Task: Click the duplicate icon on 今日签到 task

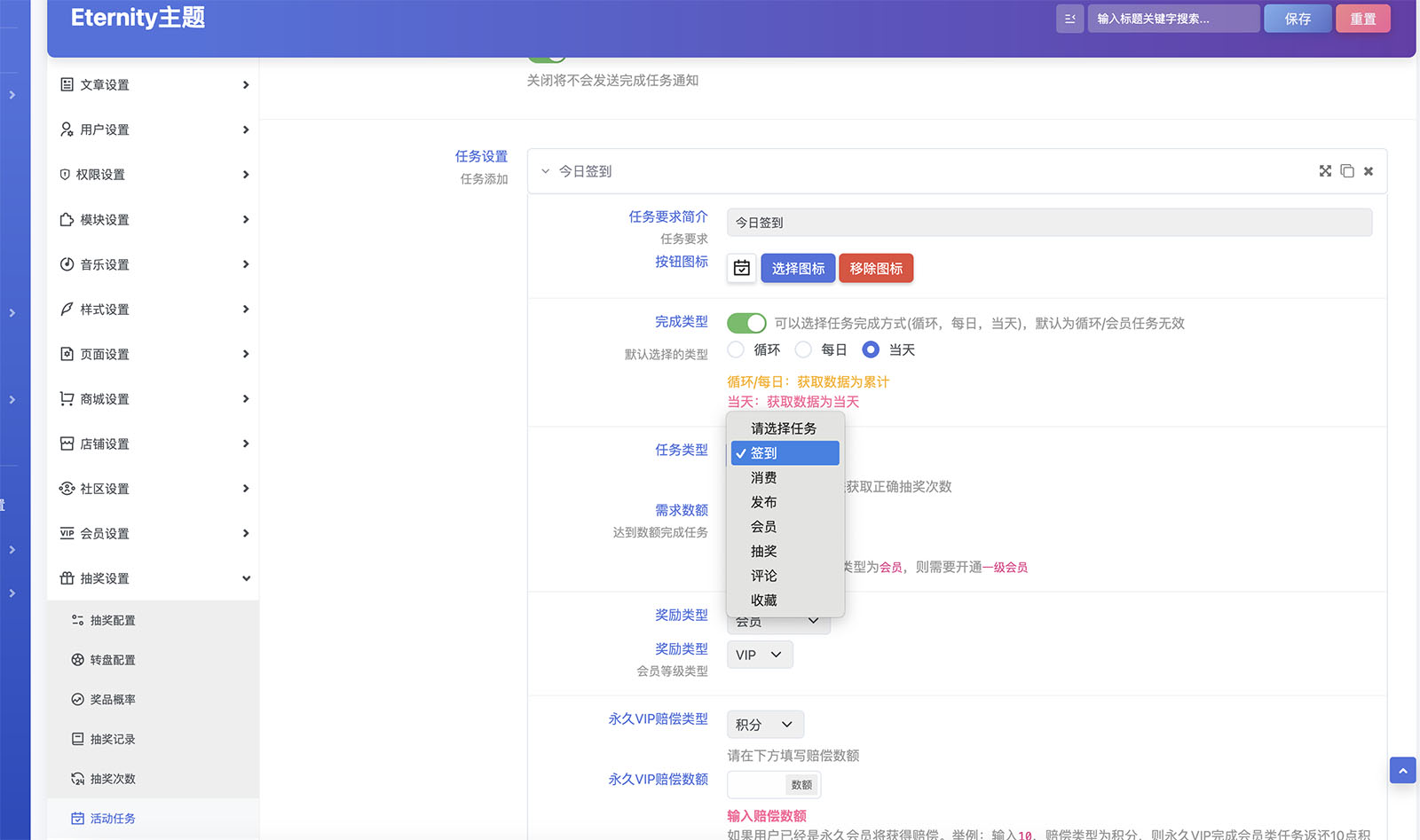Action: tap(1347, 171)
